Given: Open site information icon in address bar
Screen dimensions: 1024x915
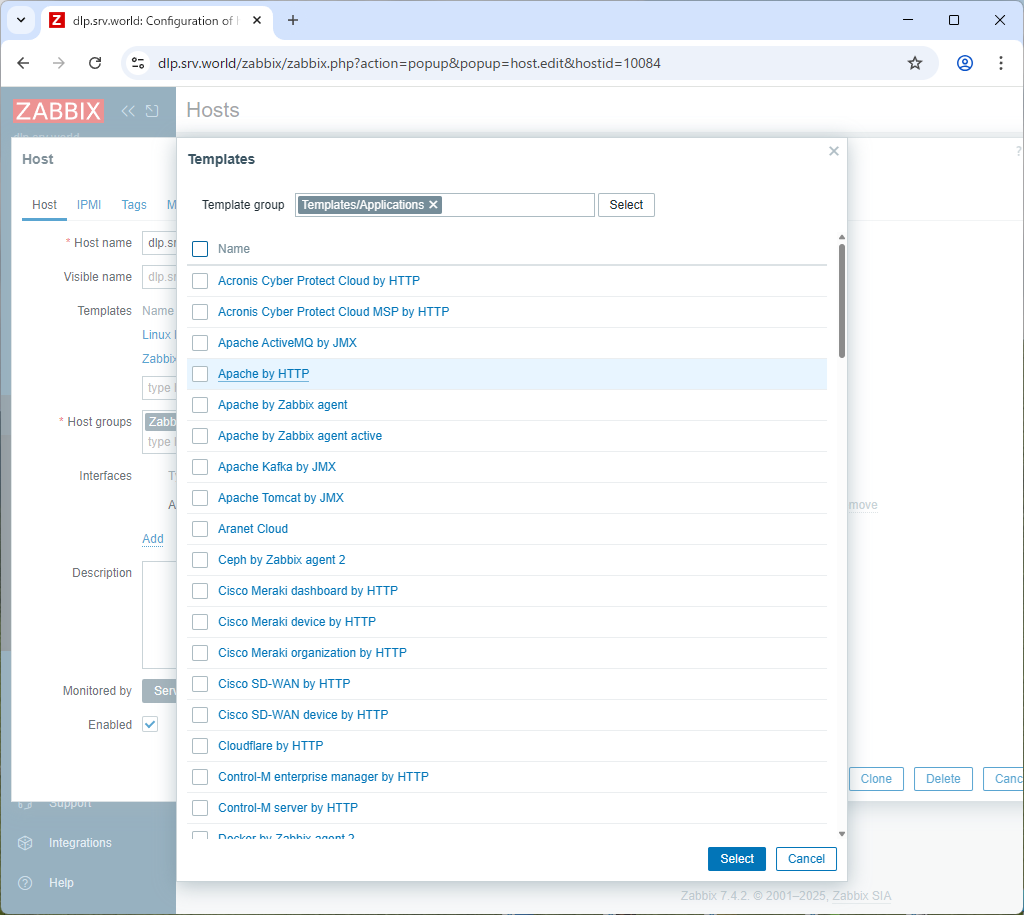Looking at the screenshot, I should tap(138, 63).
